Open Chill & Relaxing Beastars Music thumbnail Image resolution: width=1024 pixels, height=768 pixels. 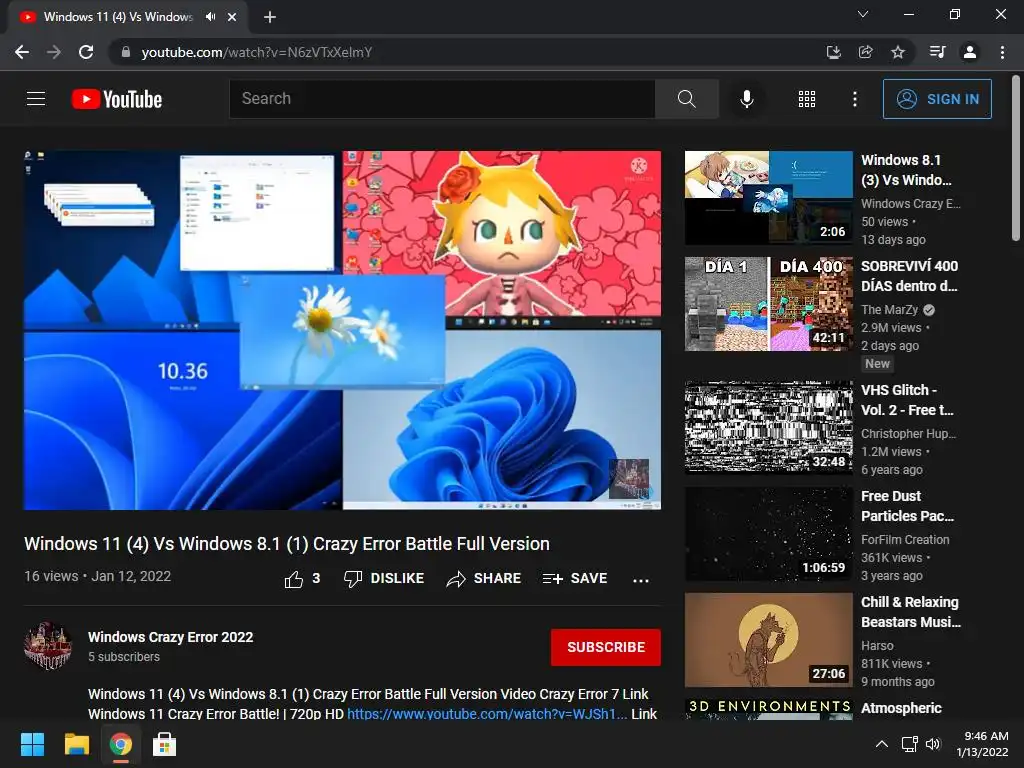click(x=769, y=639)
